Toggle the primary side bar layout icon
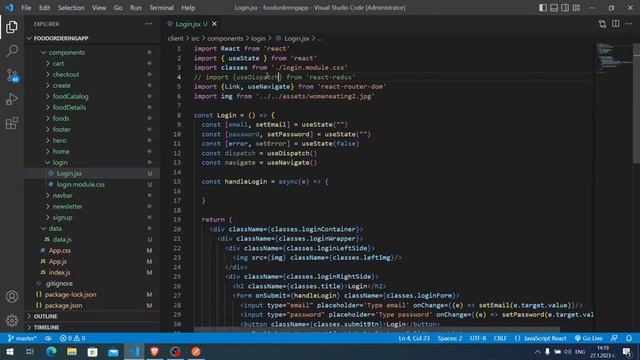640x360 pixels. [542, 8]
